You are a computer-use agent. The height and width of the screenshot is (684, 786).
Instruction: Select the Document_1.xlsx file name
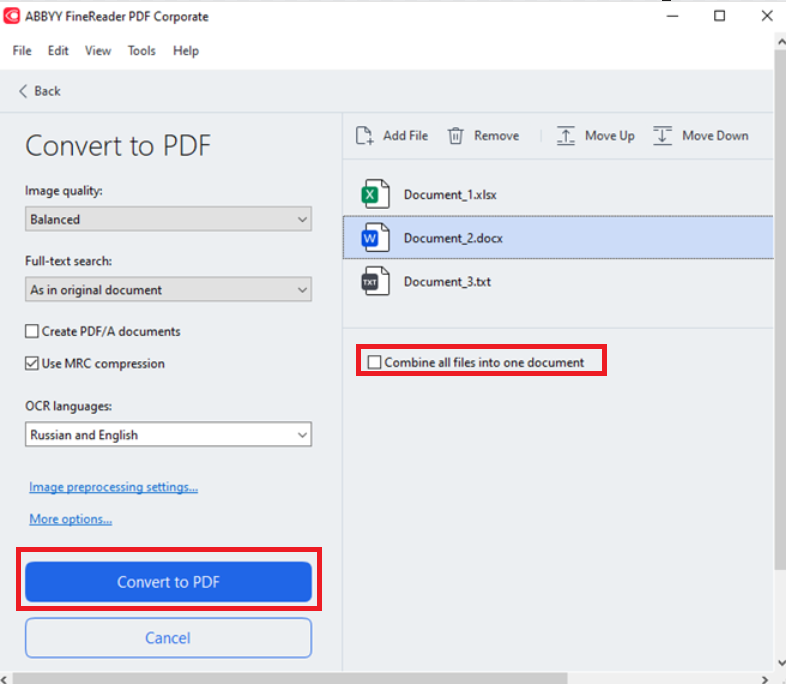(450, 194)
